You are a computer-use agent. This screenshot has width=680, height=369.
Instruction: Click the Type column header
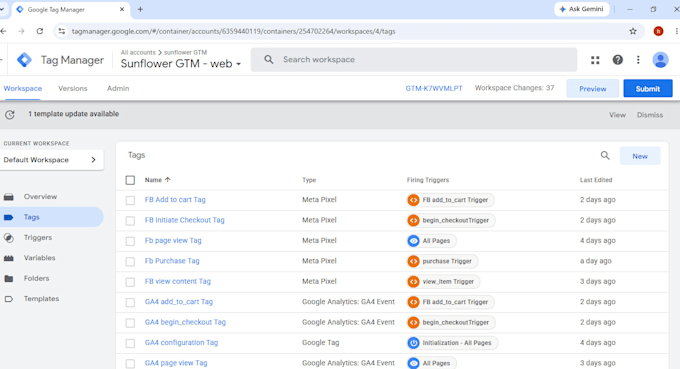point(309,180)
